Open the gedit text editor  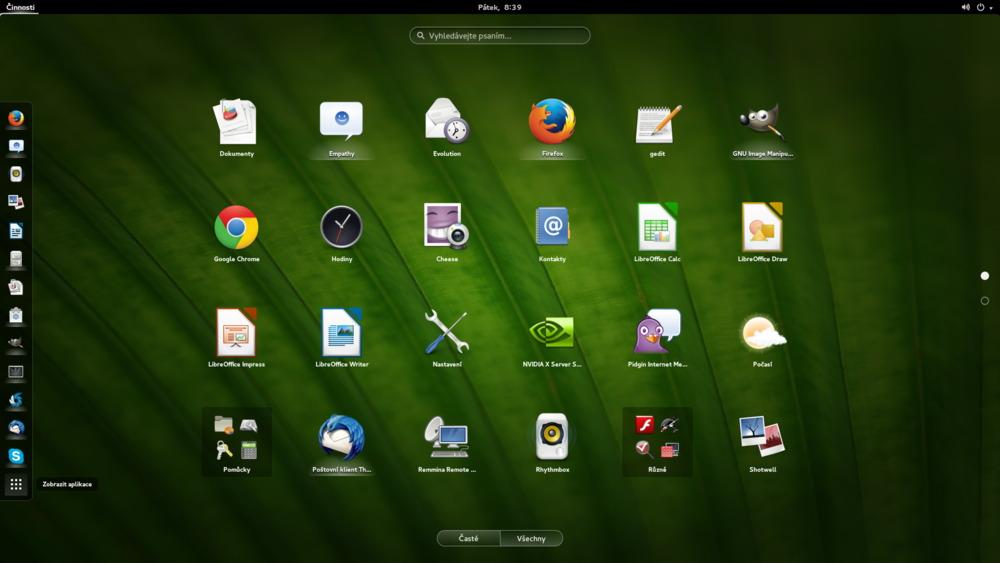(657, 127)
